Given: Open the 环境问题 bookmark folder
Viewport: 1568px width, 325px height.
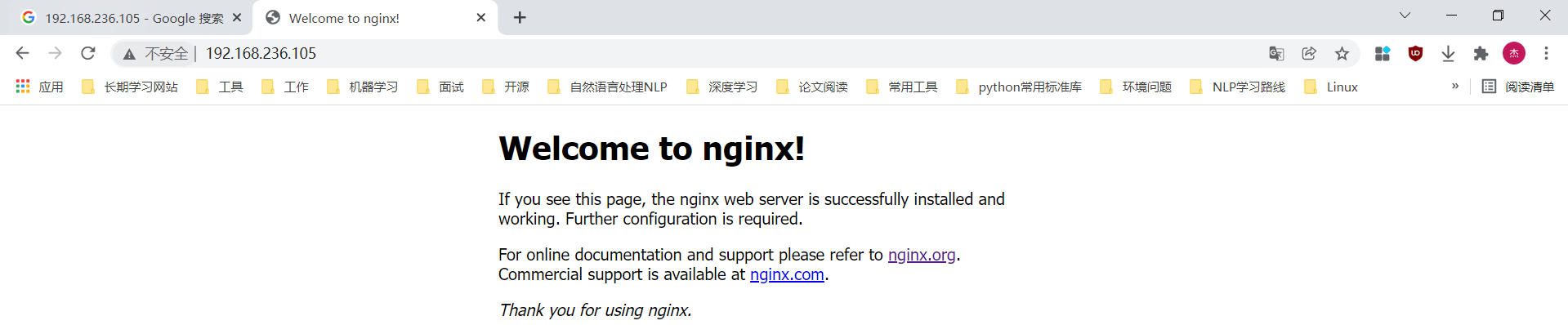Looking at the screenshot, I should click(1137, 87).
